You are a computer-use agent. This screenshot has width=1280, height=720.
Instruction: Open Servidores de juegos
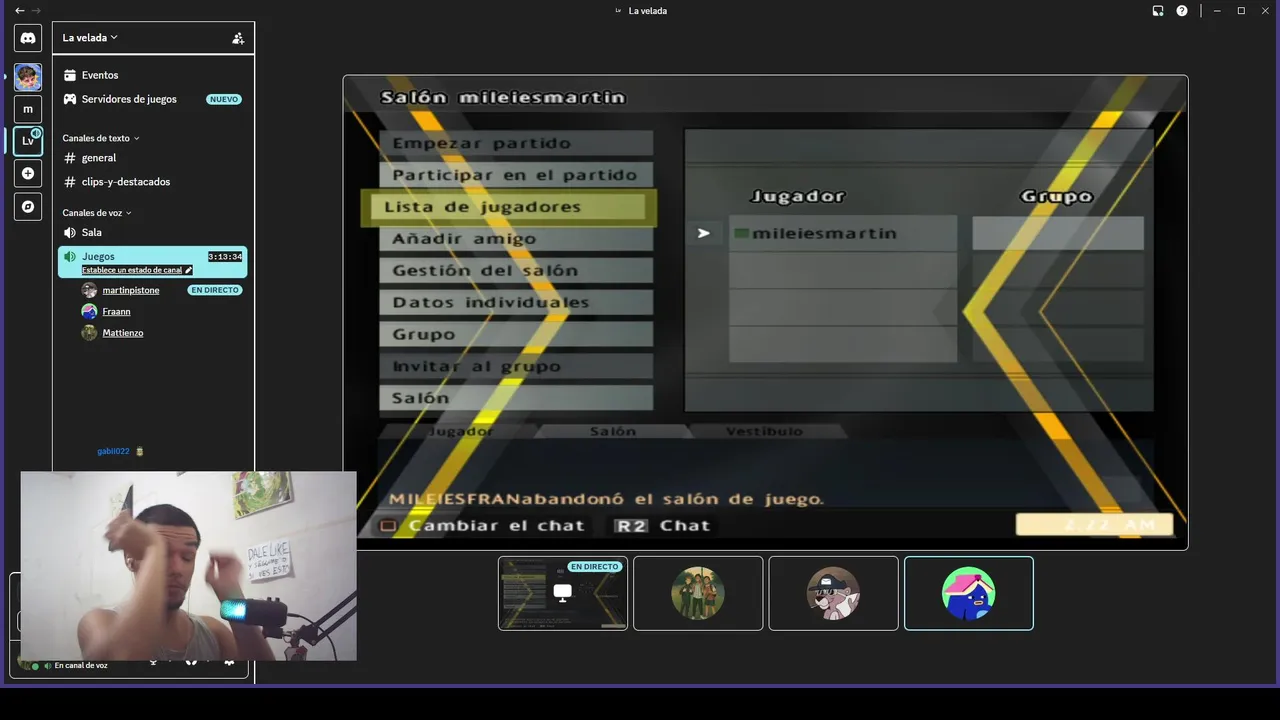click(153, 99)
